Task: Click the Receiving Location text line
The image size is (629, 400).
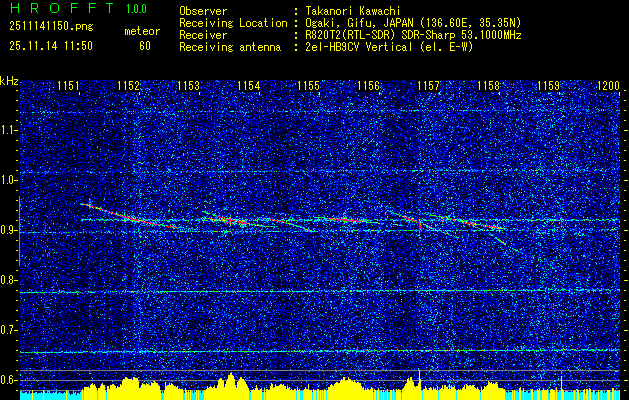Action: (350, 23)
